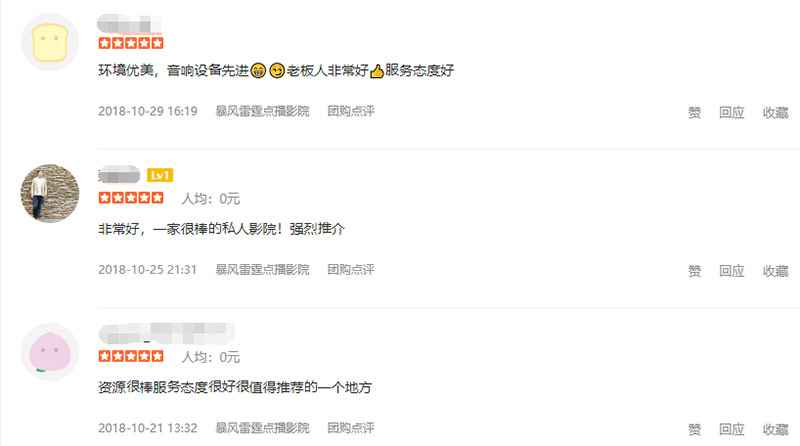This screenshot has height=446, width=800.
Task: Open the second reviewer's photo avatar
Action: (50, 193)
